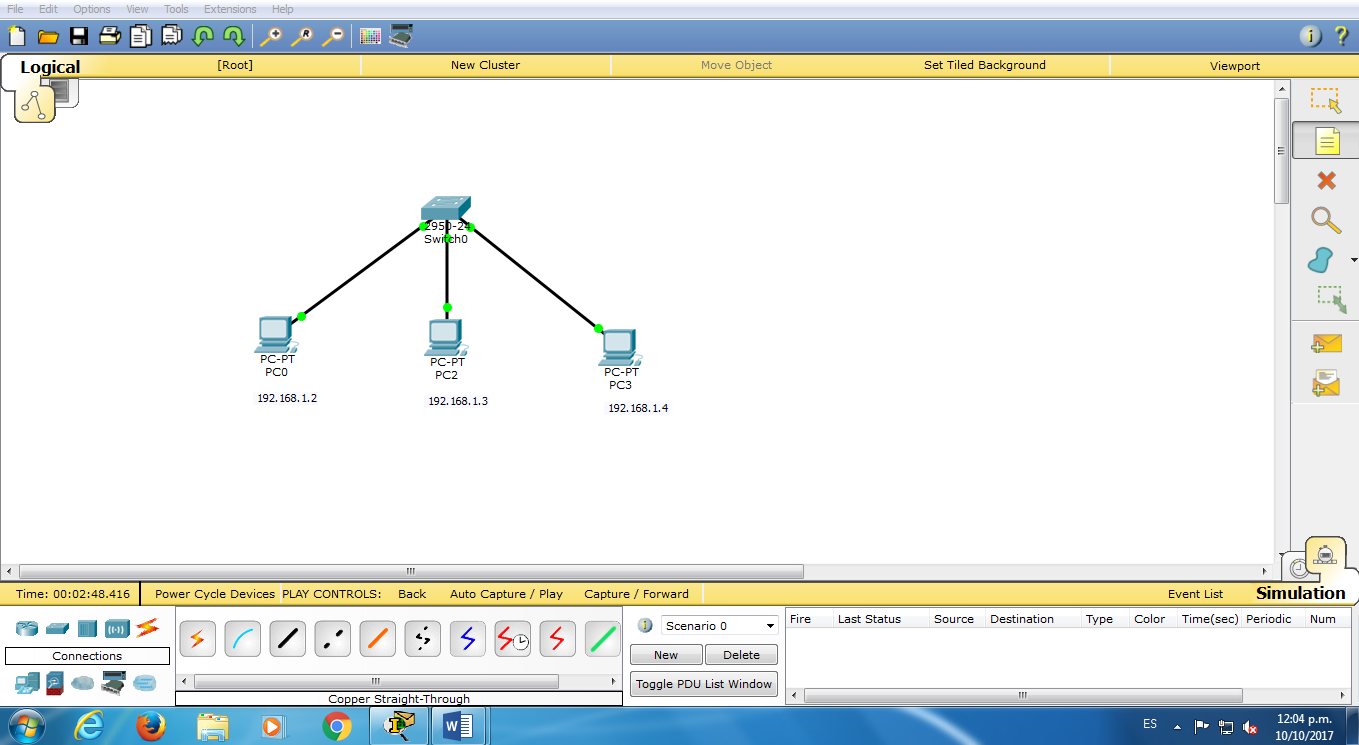Switch to the Simulation tab
Image resolution: width=1359 pixels, height=745 pixels.
(x=1299, y=593)
